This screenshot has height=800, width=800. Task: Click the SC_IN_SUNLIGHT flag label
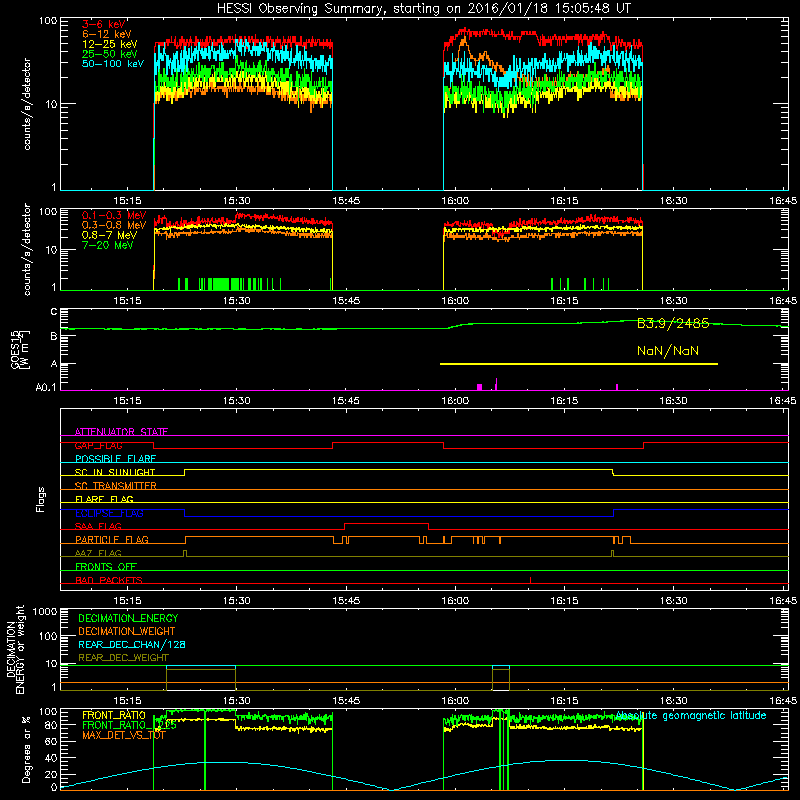(115, 472)
